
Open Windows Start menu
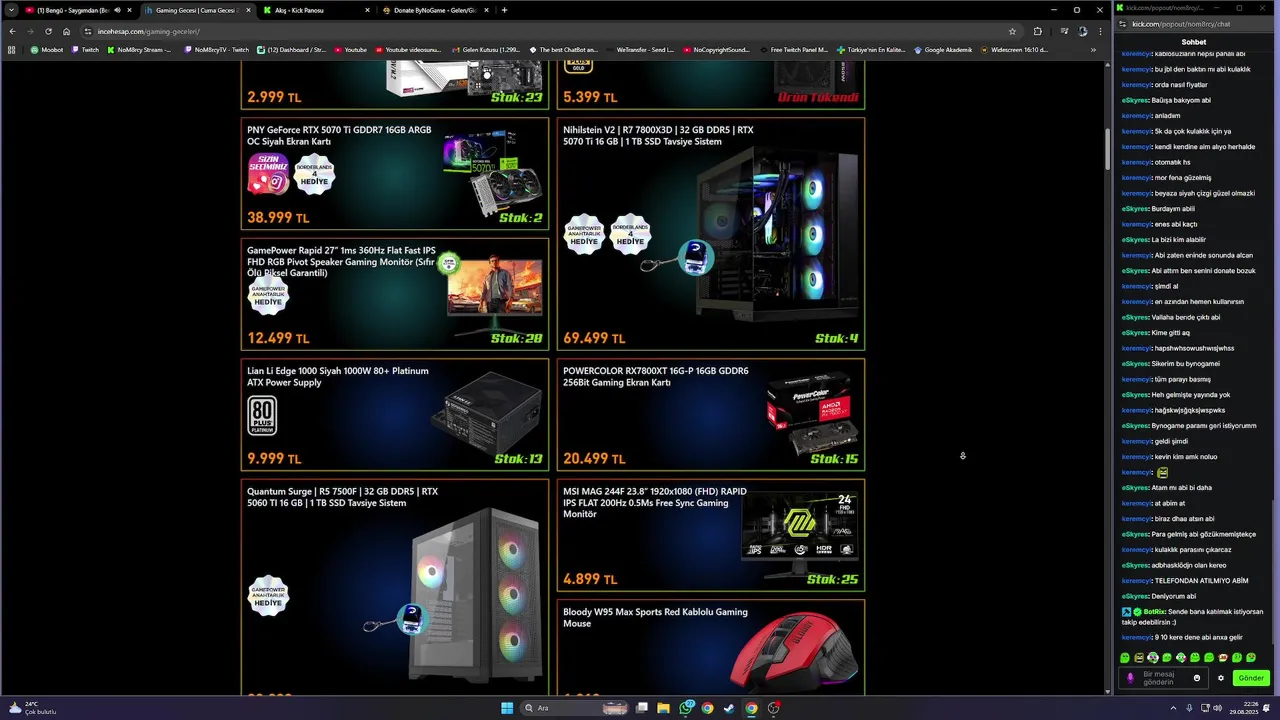[x=506, y=708]
